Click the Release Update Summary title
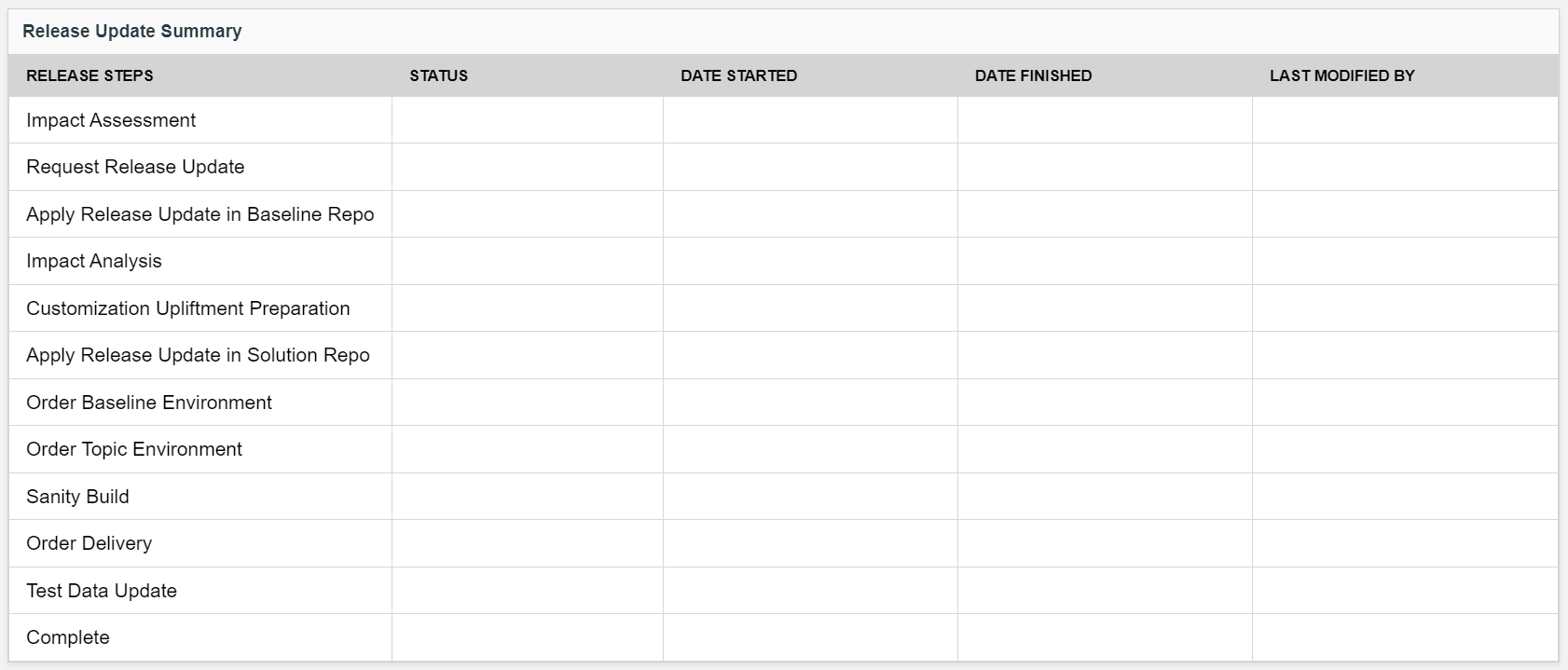This screenshot has height=670, width=1568. [x=132, y=31]
